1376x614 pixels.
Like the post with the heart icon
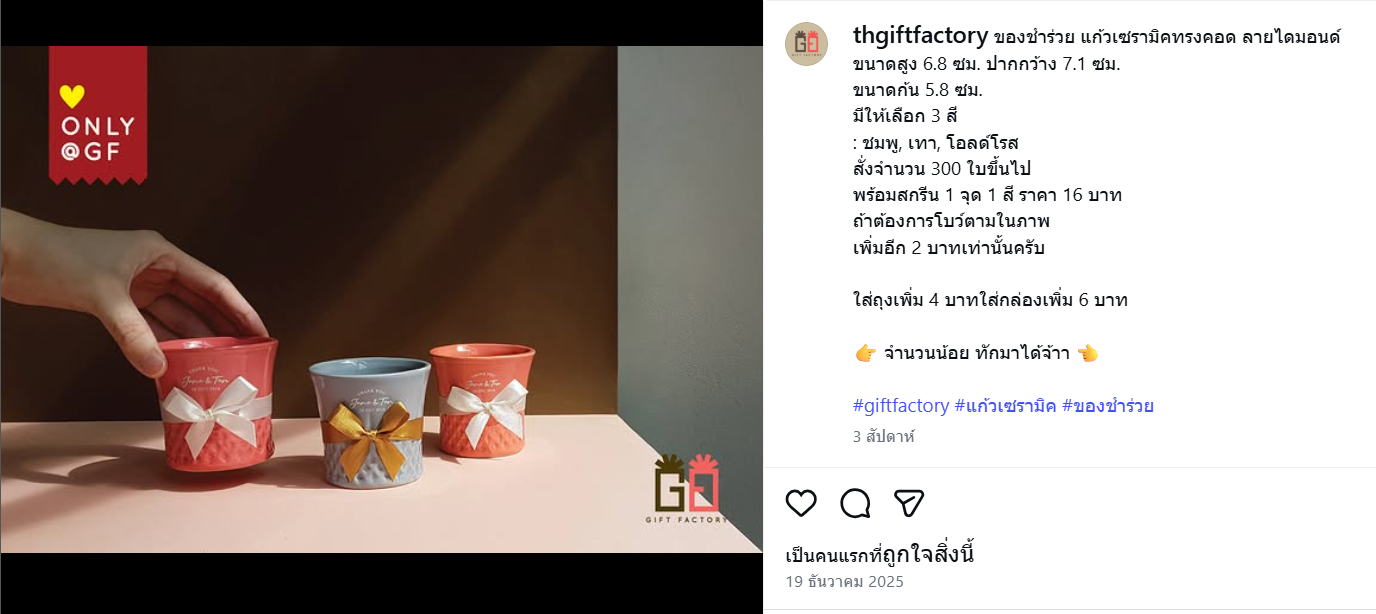pos(801,503)
